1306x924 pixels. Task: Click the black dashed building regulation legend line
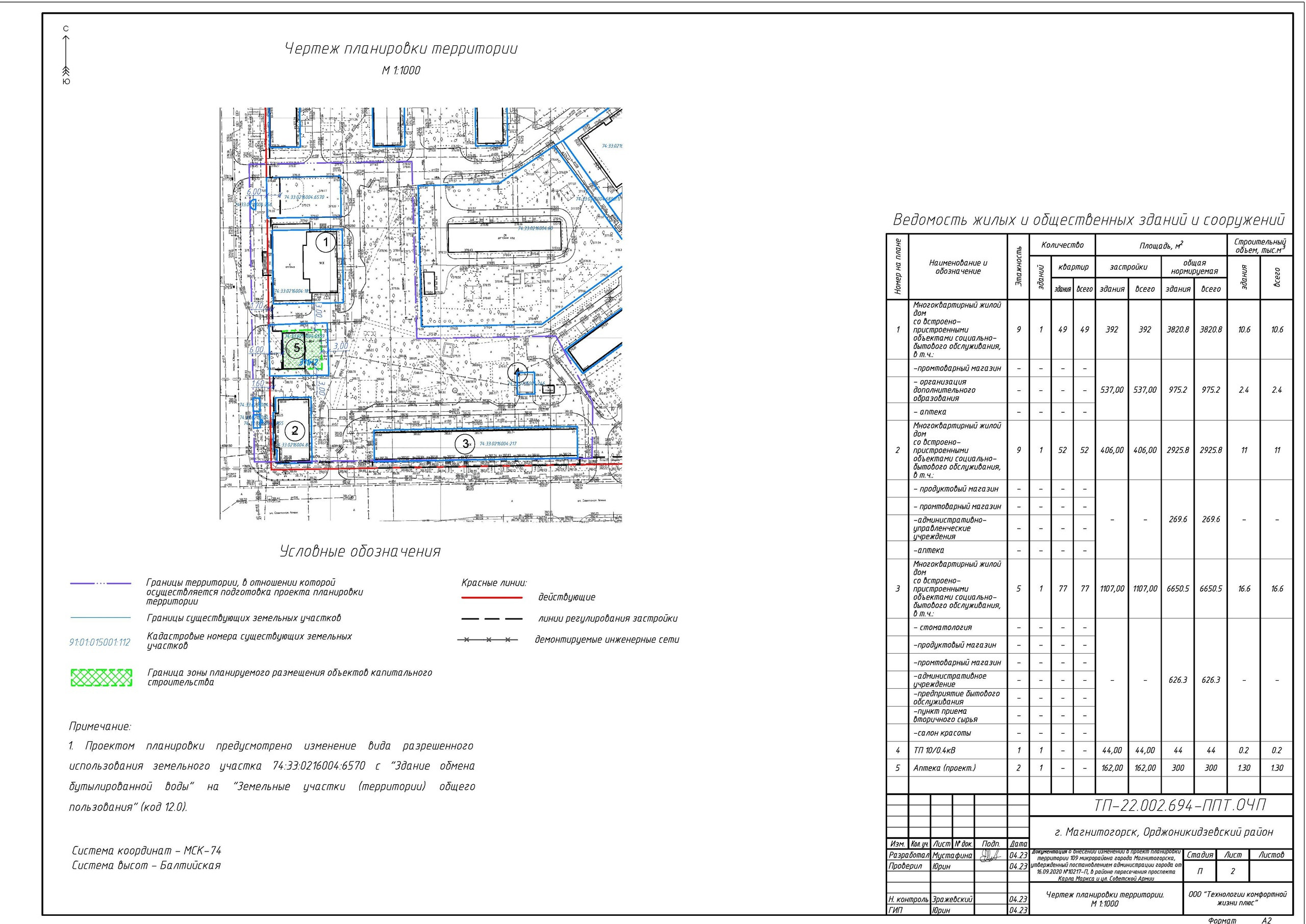491,618
